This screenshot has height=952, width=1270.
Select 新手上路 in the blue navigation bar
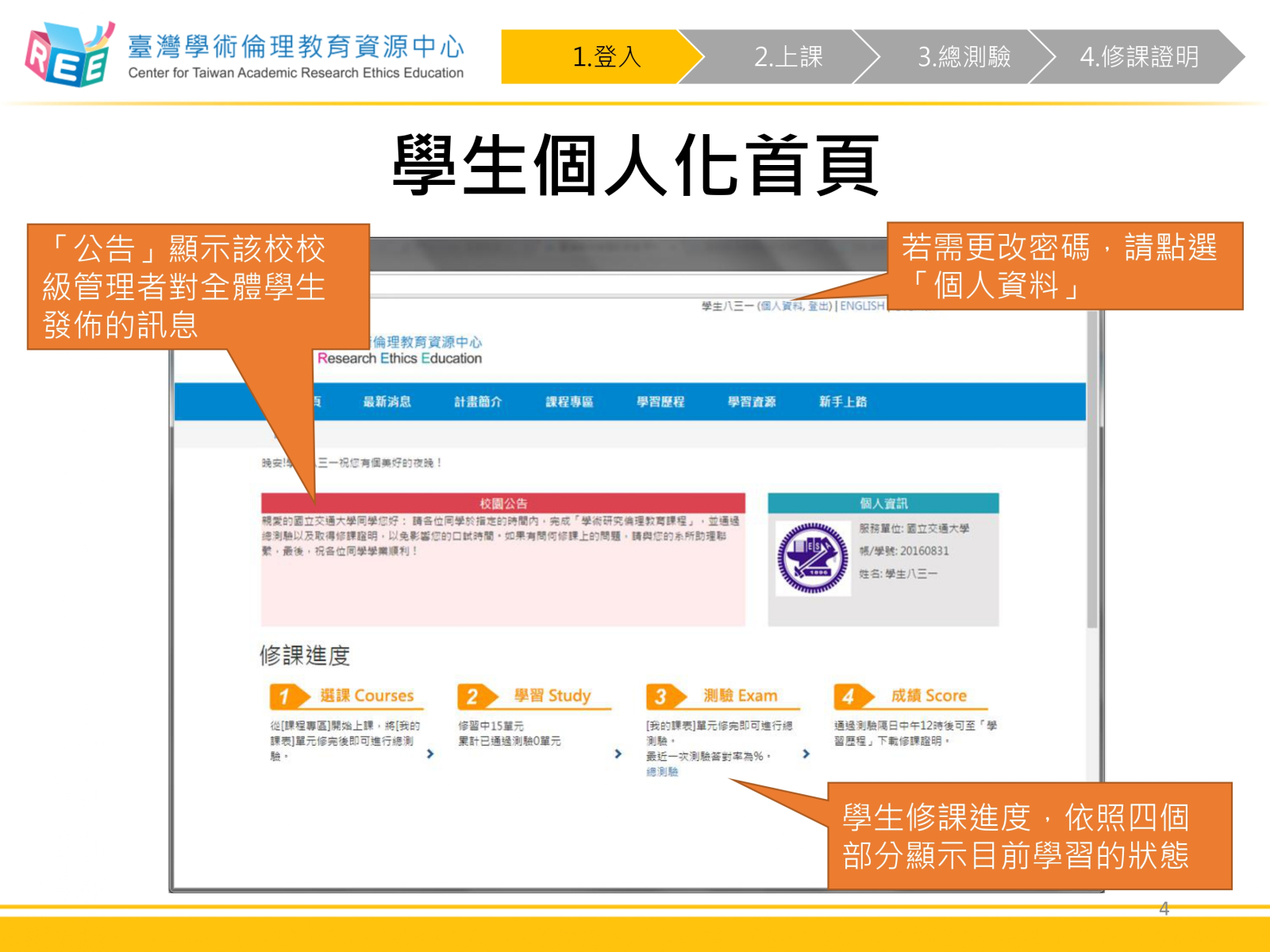pos(843,402)
